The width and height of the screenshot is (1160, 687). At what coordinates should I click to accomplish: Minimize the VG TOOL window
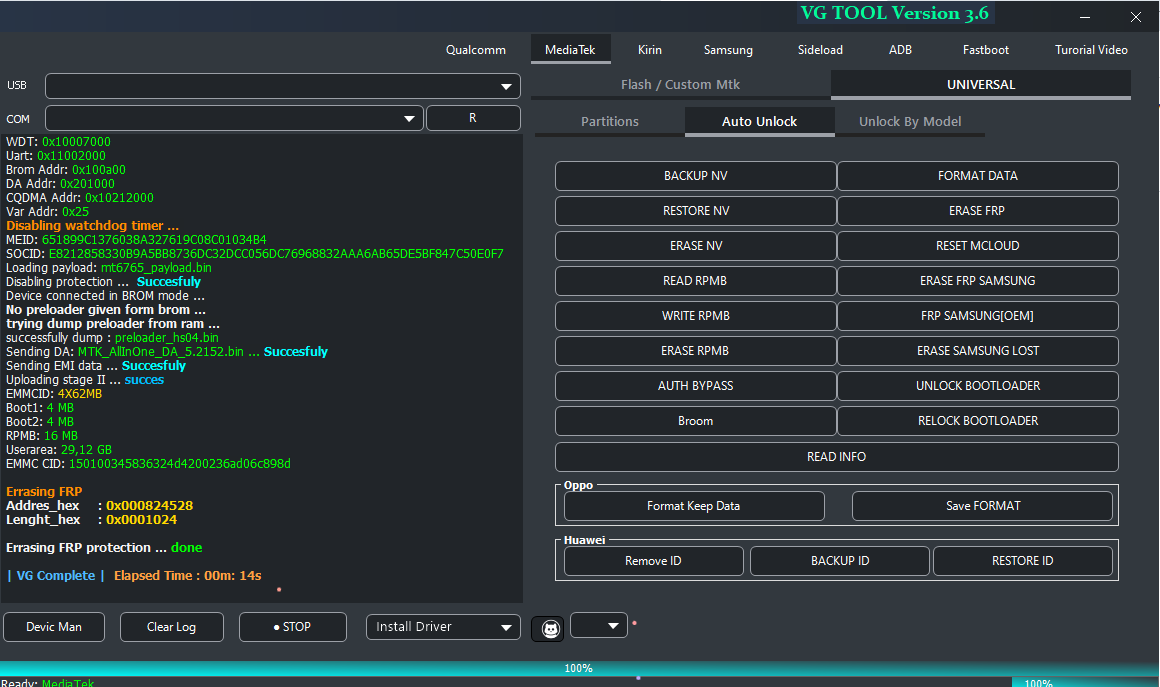point(1087,17)
